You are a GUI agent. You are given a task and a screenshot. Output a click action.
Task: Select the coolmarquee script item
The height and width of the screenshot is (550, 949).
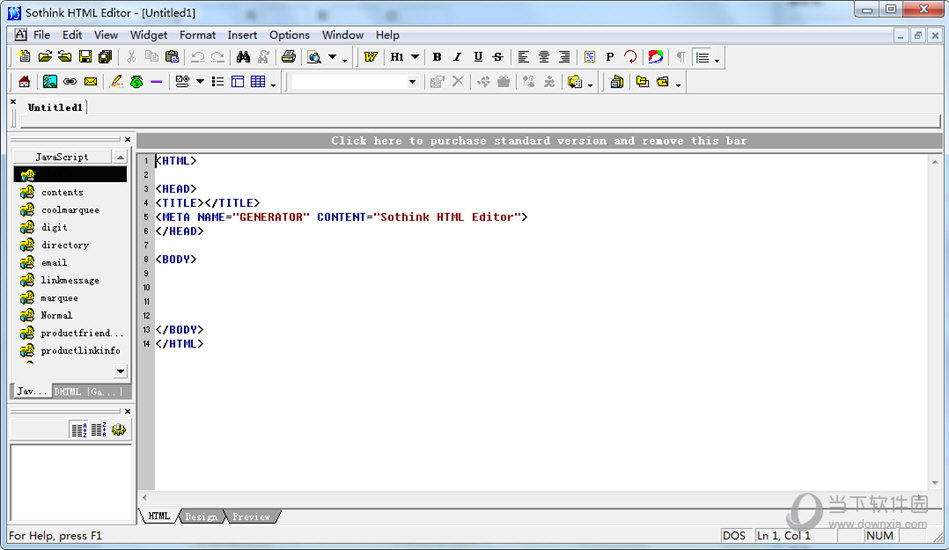tap(70, 210)
